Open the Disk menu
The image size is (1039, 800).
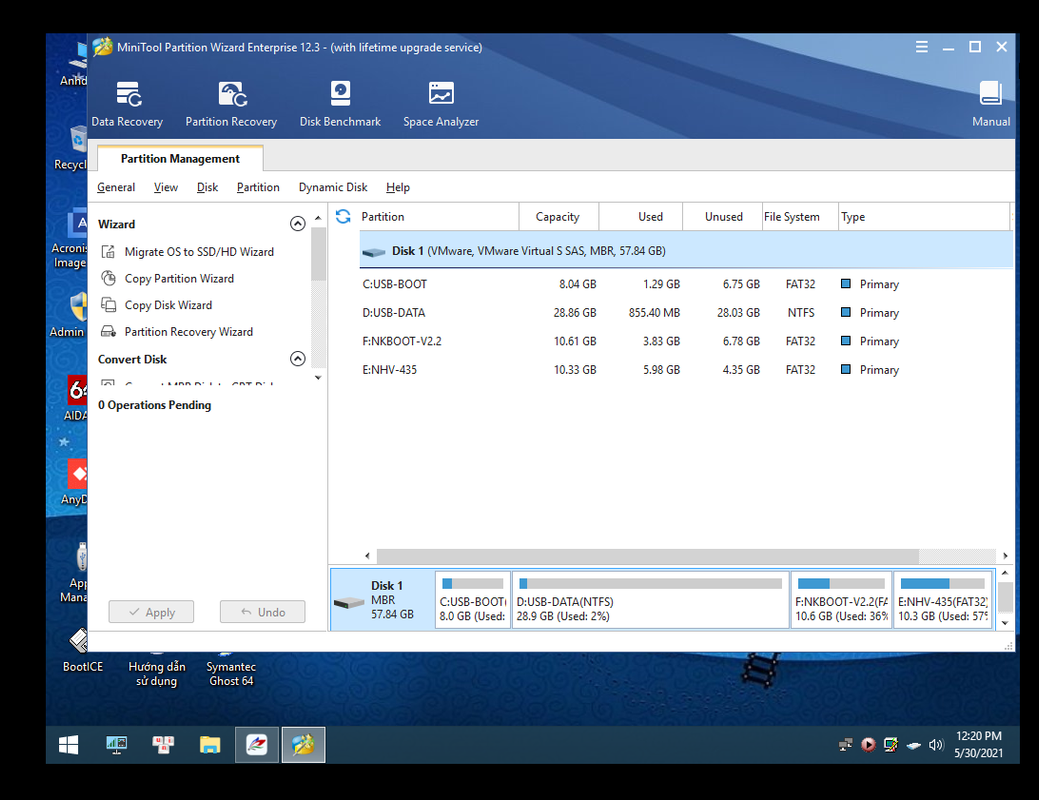207,187
